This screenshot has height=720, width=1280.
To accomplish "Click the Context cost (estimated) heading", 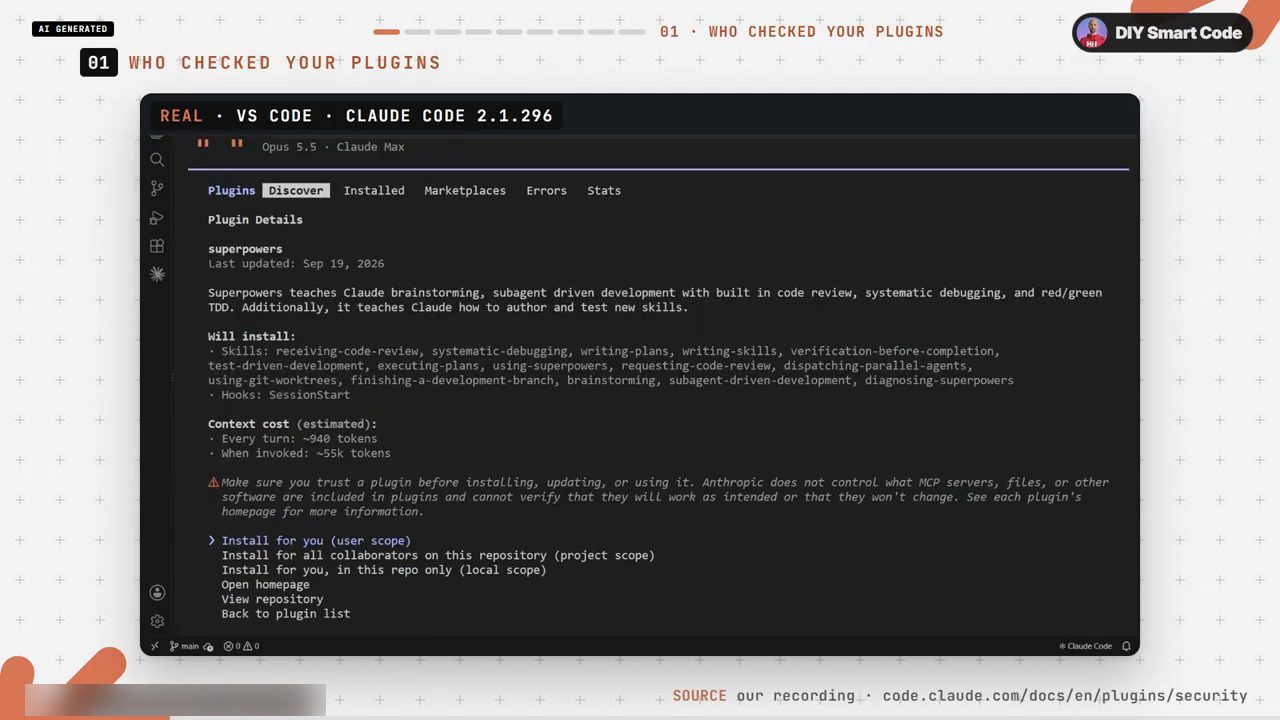I will click(292, 424).
